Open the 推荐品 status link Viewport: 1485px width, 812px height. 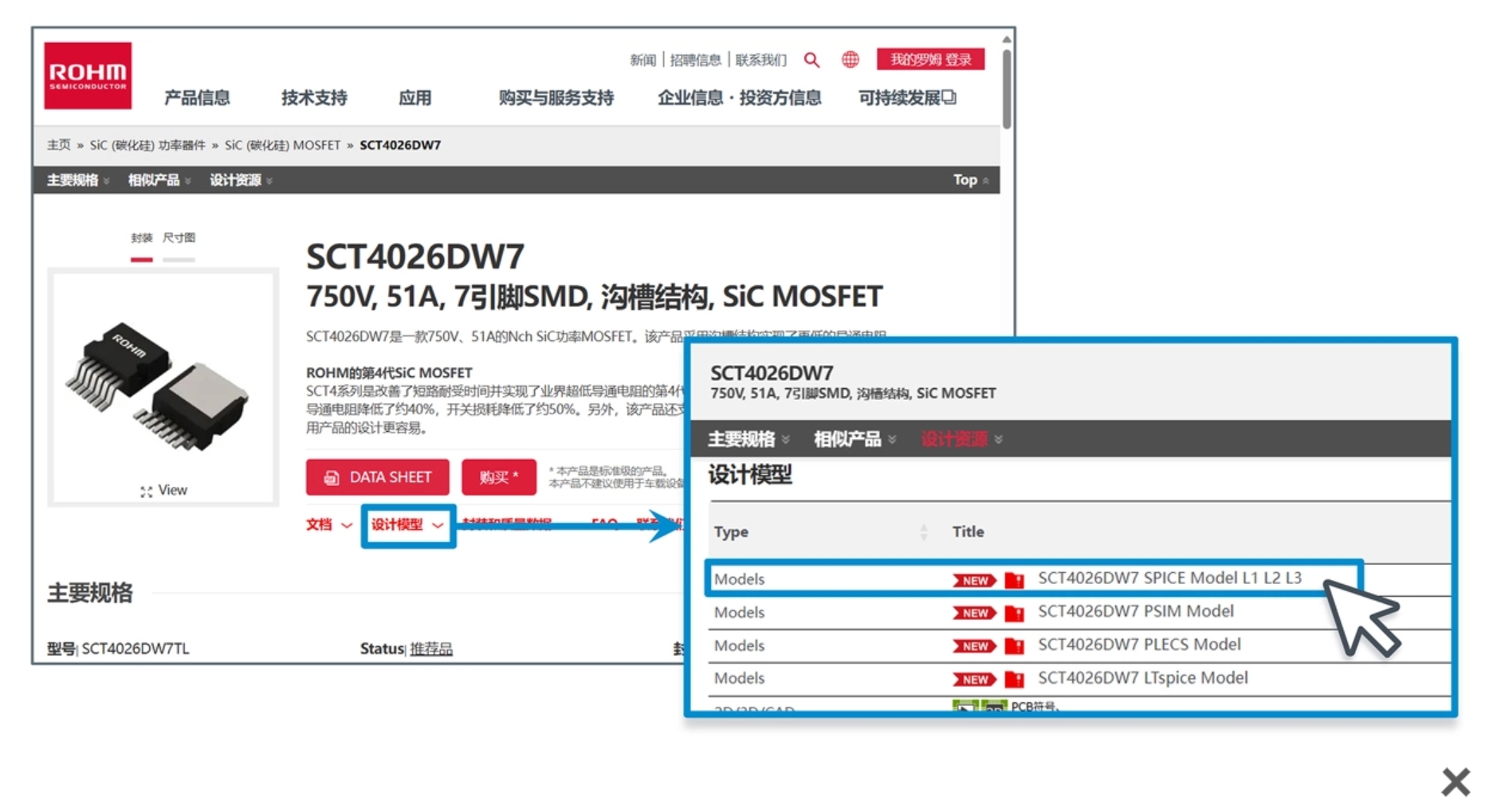(431, 649)
